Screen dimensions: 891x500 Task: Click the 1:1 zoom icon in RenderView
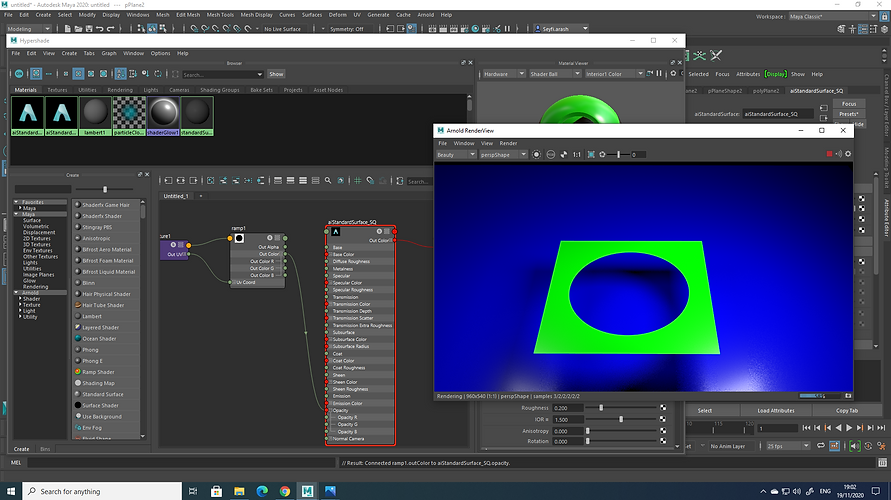(x=577, y=155)
